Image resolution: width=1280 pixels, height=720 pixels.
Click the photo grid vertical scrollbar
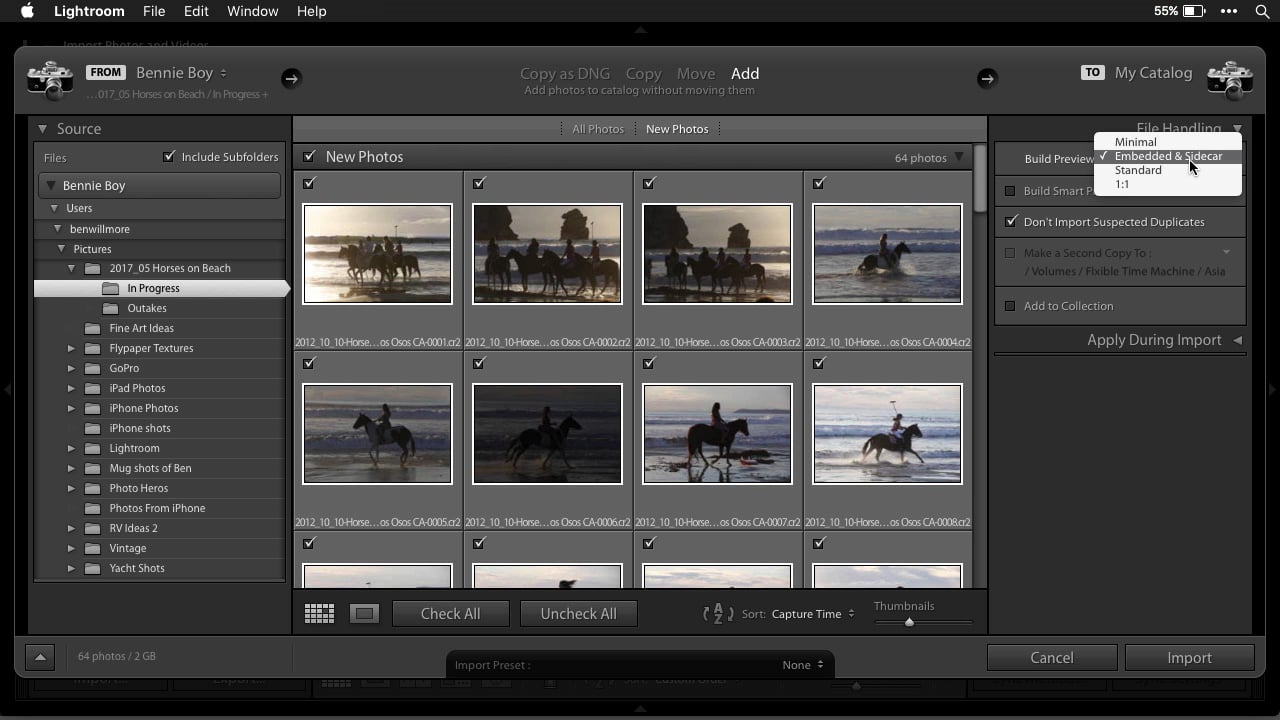980,178
